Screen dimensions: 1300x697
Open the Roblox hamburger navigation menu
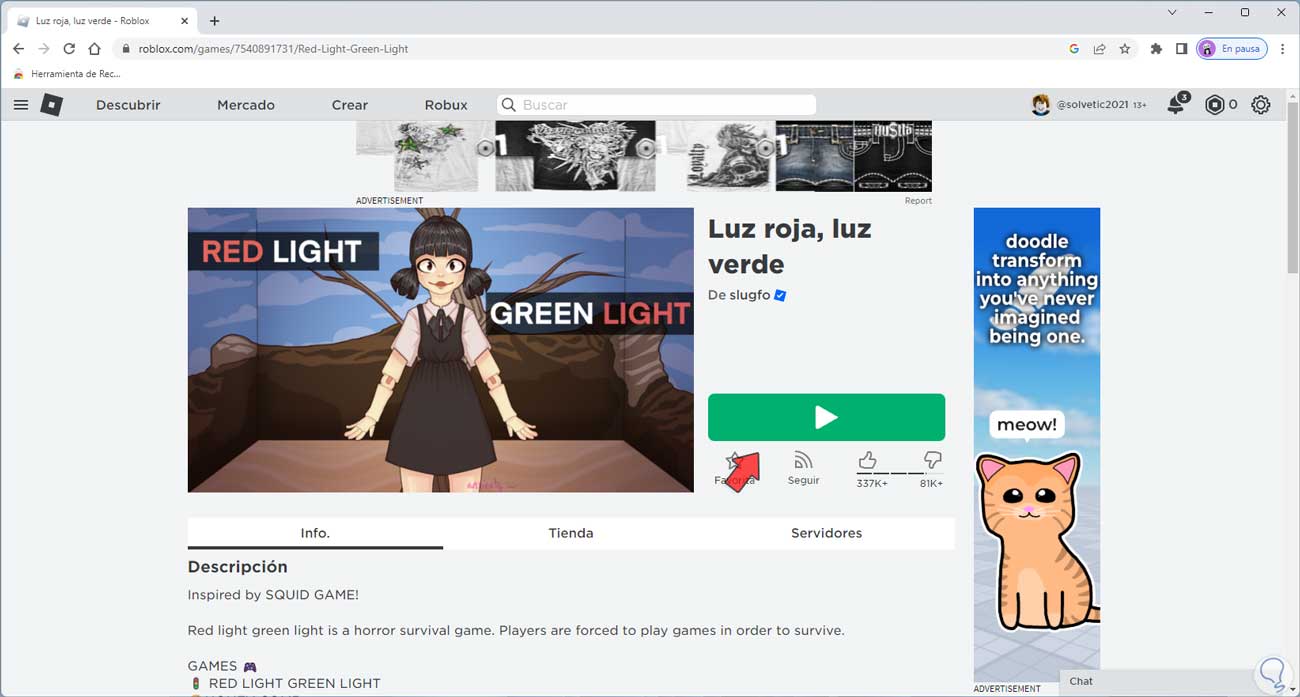pos(21,104)
